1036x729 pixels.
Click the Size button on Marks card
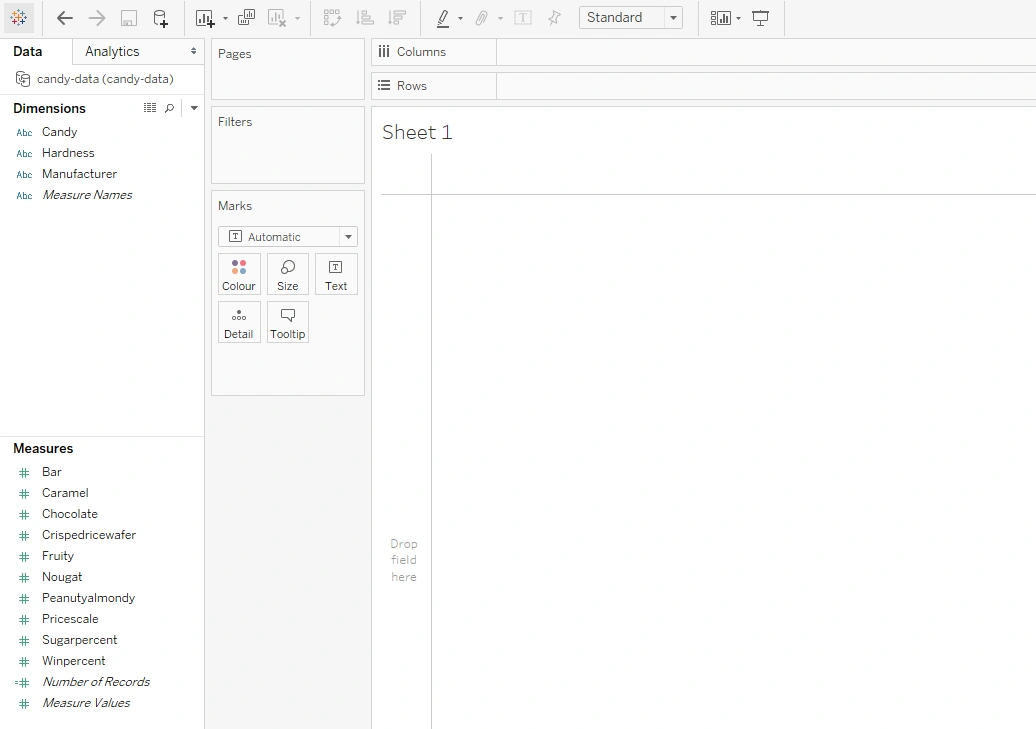tap(288, 274)
